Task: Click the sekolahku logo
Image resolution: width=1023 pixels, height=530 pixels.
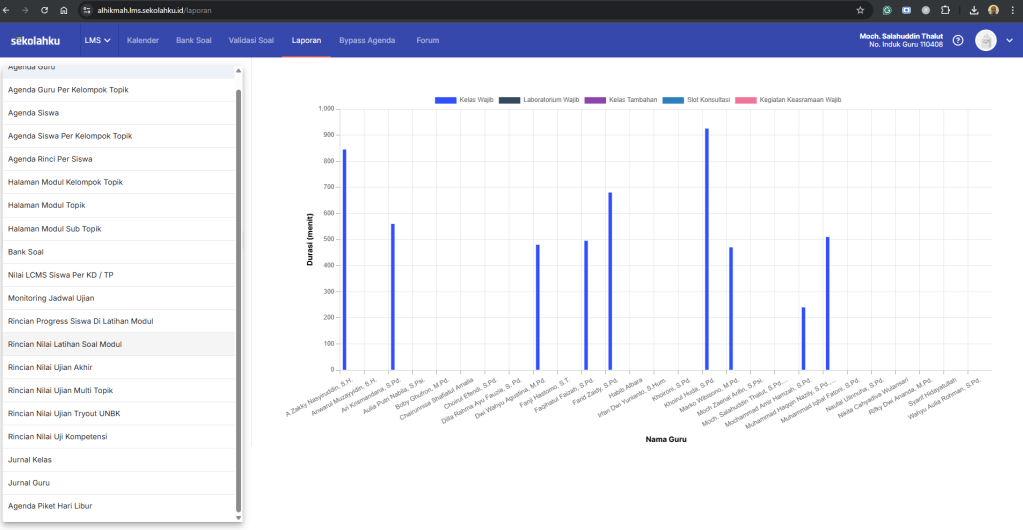Action: pos(36,41)
